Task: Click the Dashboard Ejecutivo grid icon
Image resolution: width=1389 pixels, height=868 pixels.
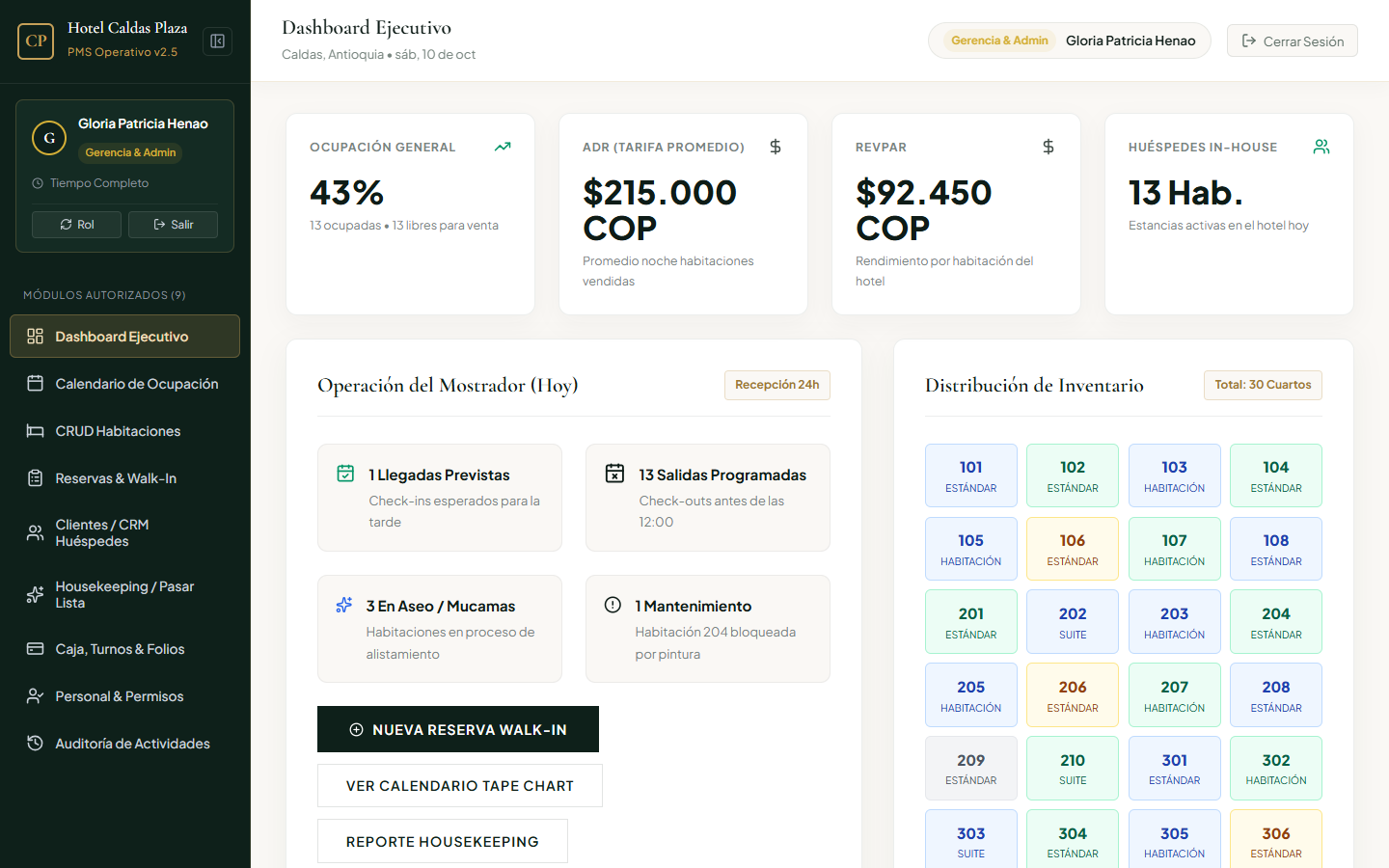Action: point(36,337)
